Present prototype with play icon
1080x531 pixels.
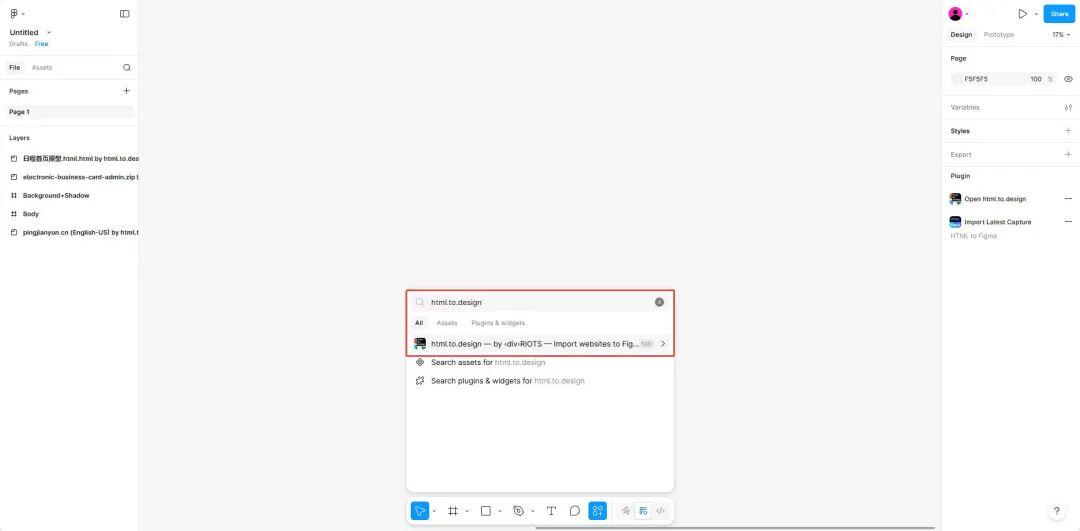(1023, 14)
